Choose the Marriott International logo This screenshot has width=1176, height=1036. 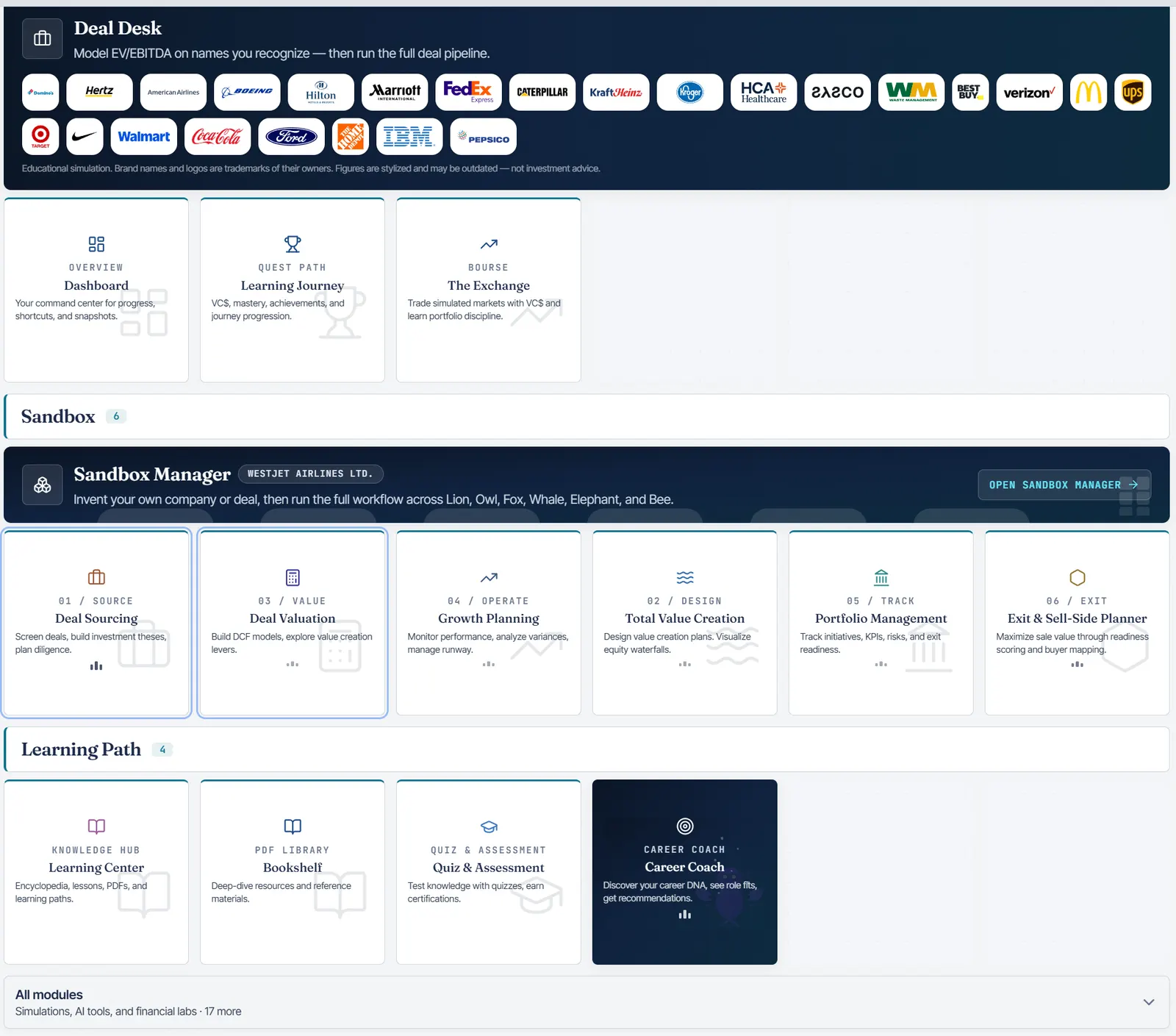click(395, 93)
